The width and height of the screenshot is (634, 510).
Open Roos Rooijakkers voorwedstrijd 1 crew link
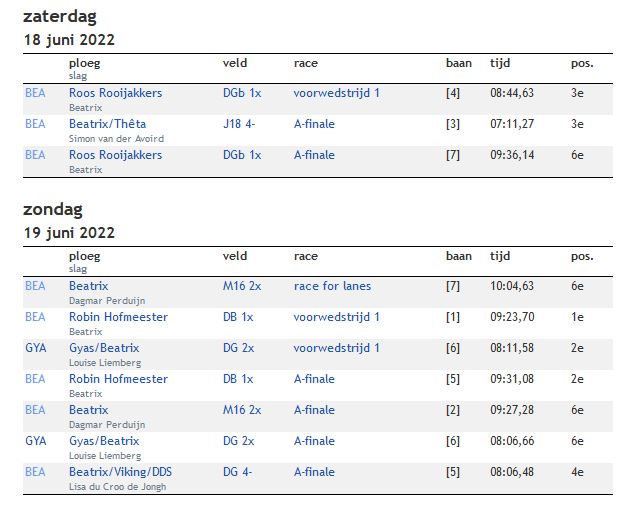(x=115, y=93)
